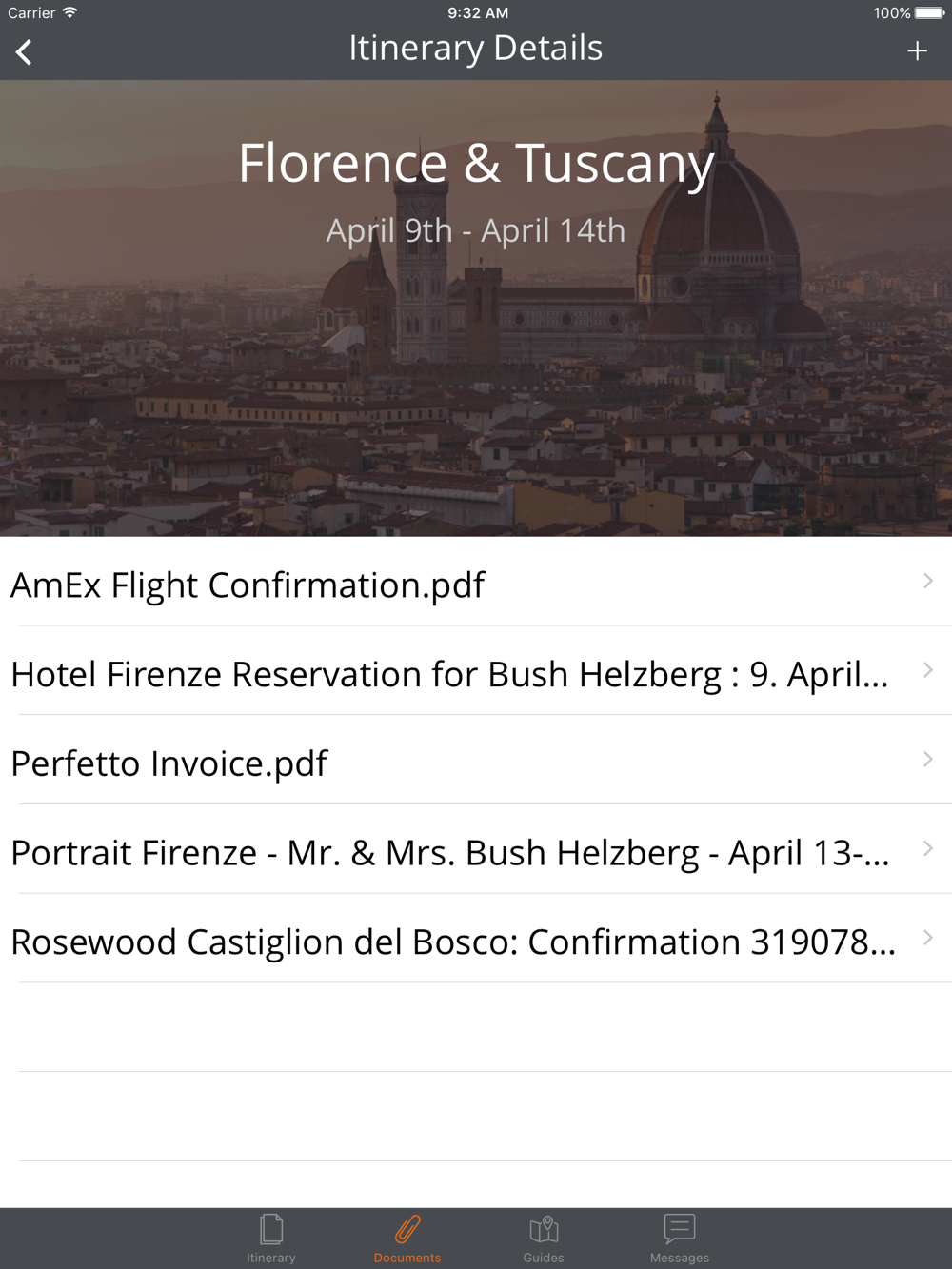This screenshot has height=1269, width=952.
Task: Tap the plus add icon
Action: [917, 50]
